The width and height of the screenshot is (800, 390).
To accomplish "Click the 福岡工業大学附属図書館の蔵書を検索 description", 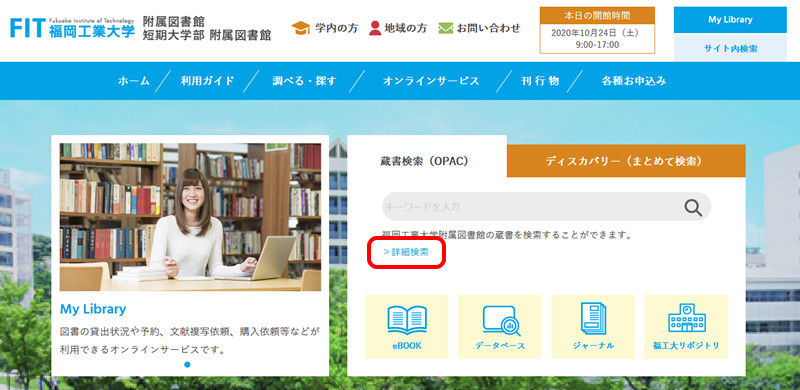I will tap(508, 235).
